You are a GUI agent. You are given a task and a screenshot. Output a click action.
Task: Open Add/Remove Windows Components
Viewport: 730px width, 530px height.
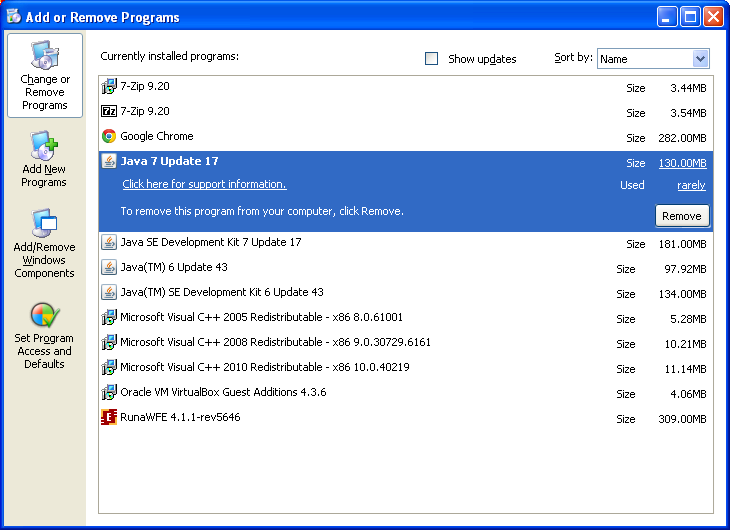click(44, 244)
